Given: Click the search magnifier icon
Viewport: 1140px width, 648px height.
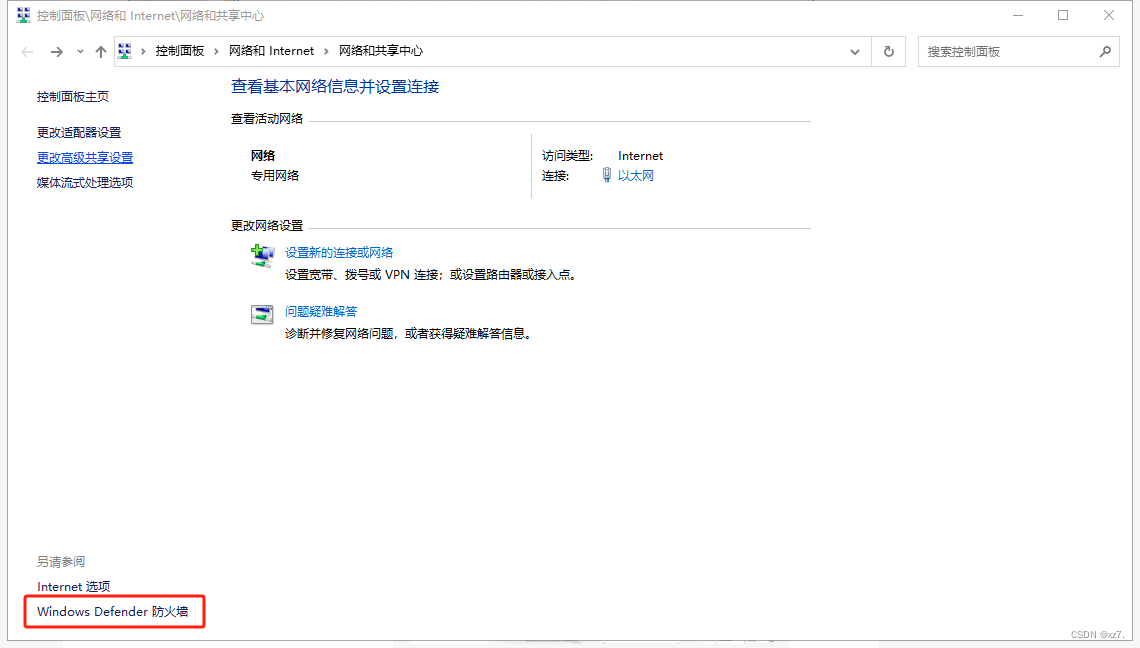Looking at the screenshot, I should (1105, 52).
